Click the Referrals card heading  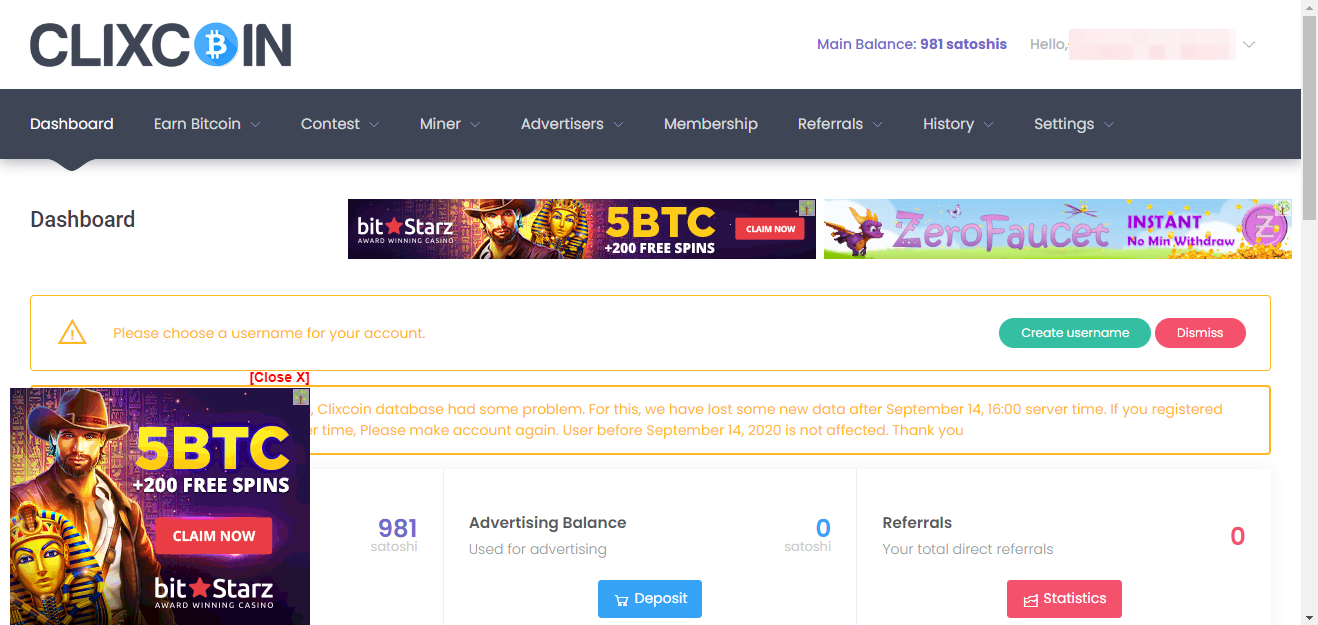917,523
